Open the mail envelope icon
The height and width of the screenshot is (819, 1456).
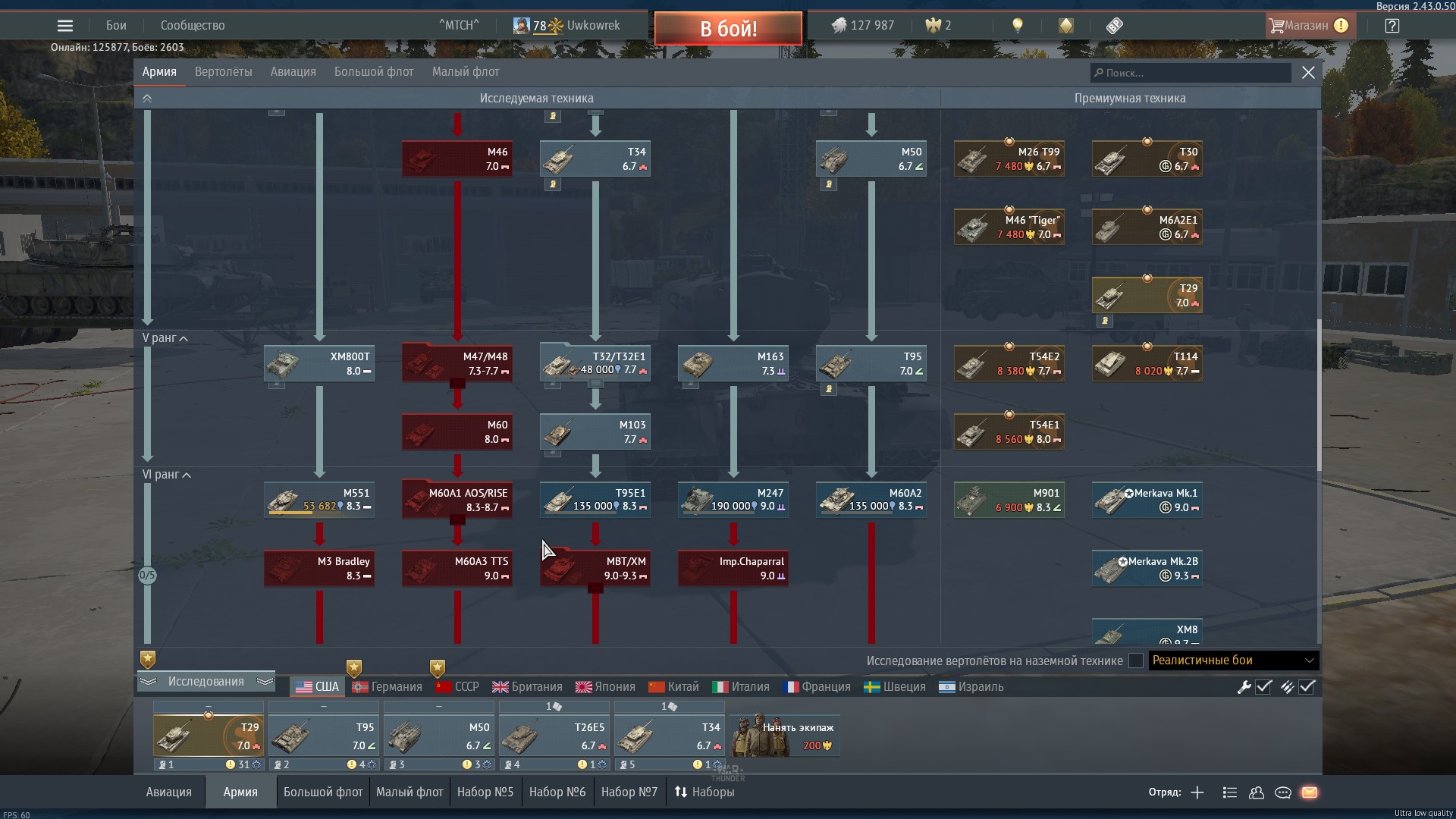click(1310, 792)
